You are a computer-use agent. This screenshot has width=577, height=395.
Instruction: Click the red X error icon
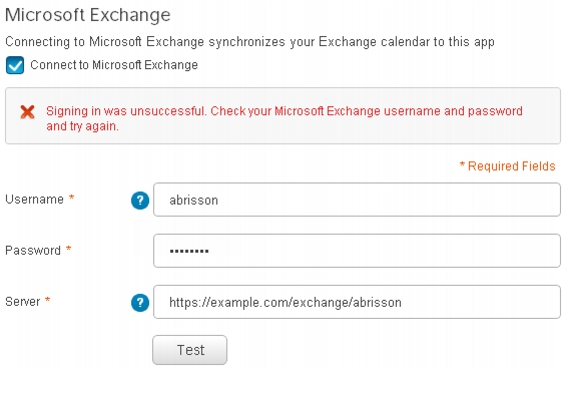[28, 112]
